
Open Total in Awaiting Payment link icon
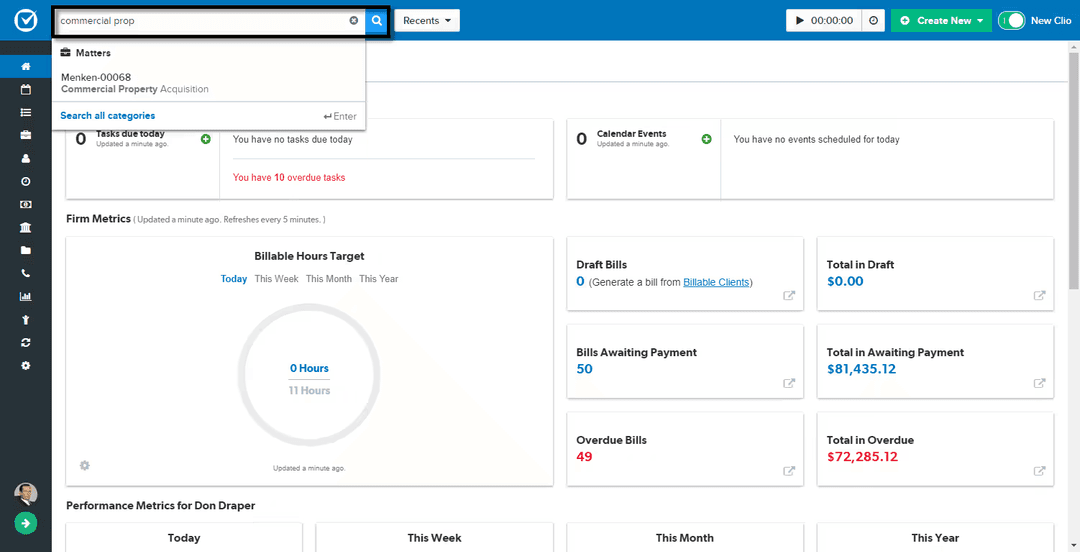coord(1040,383)
